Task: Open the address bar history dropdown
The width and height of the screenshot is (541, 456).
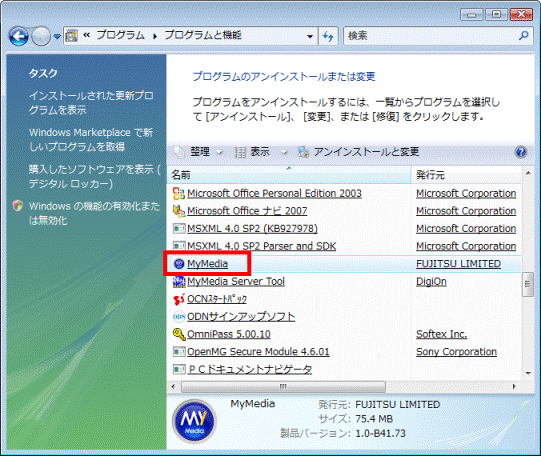Action: (x=310, y=36)
